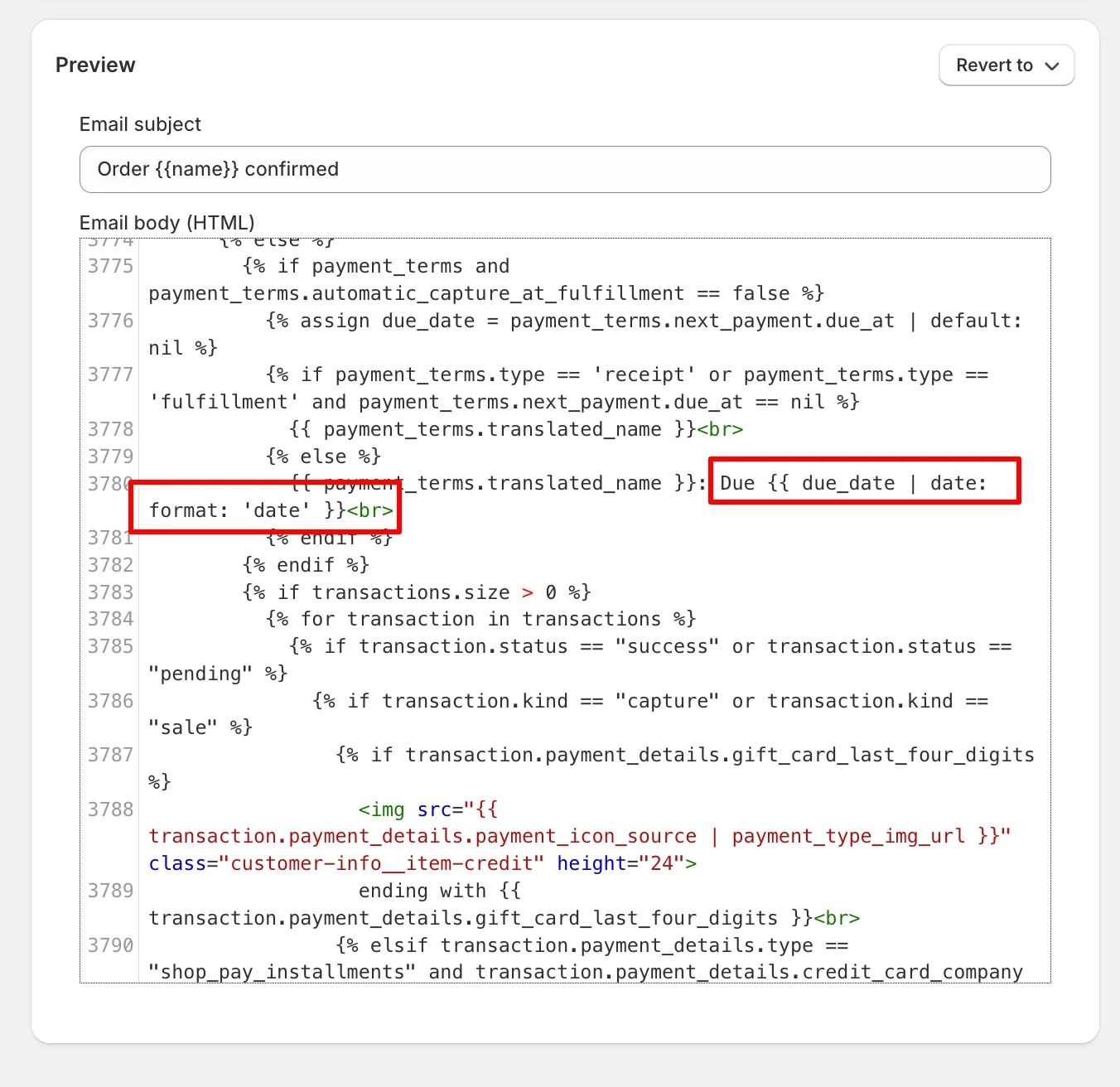Screen dimensions: 1120x1087
Task: Click '{% endif %}' on line 3782
Action: coord(306,565)
